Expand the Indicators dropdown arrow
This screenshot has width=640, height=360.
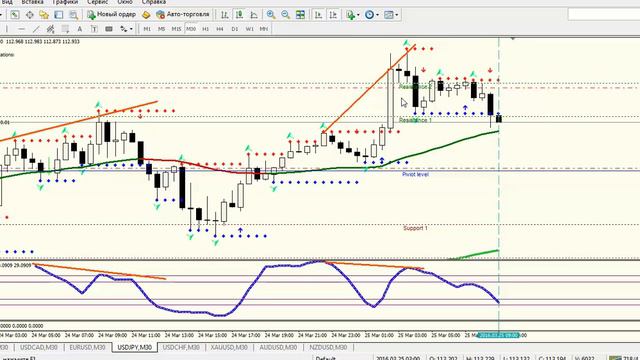pos(358,15)
